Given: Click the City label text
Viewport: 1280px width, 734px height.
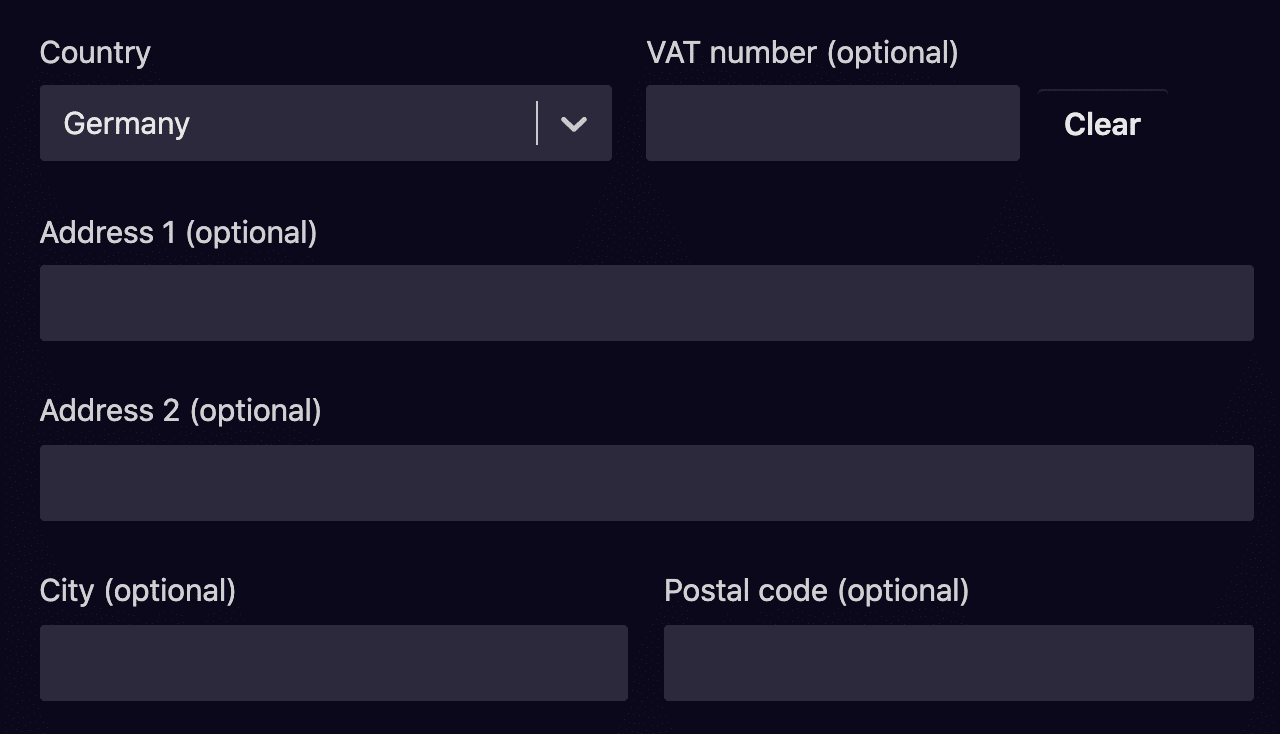Looking at the screenshot, I should click(x=66, y=591).
